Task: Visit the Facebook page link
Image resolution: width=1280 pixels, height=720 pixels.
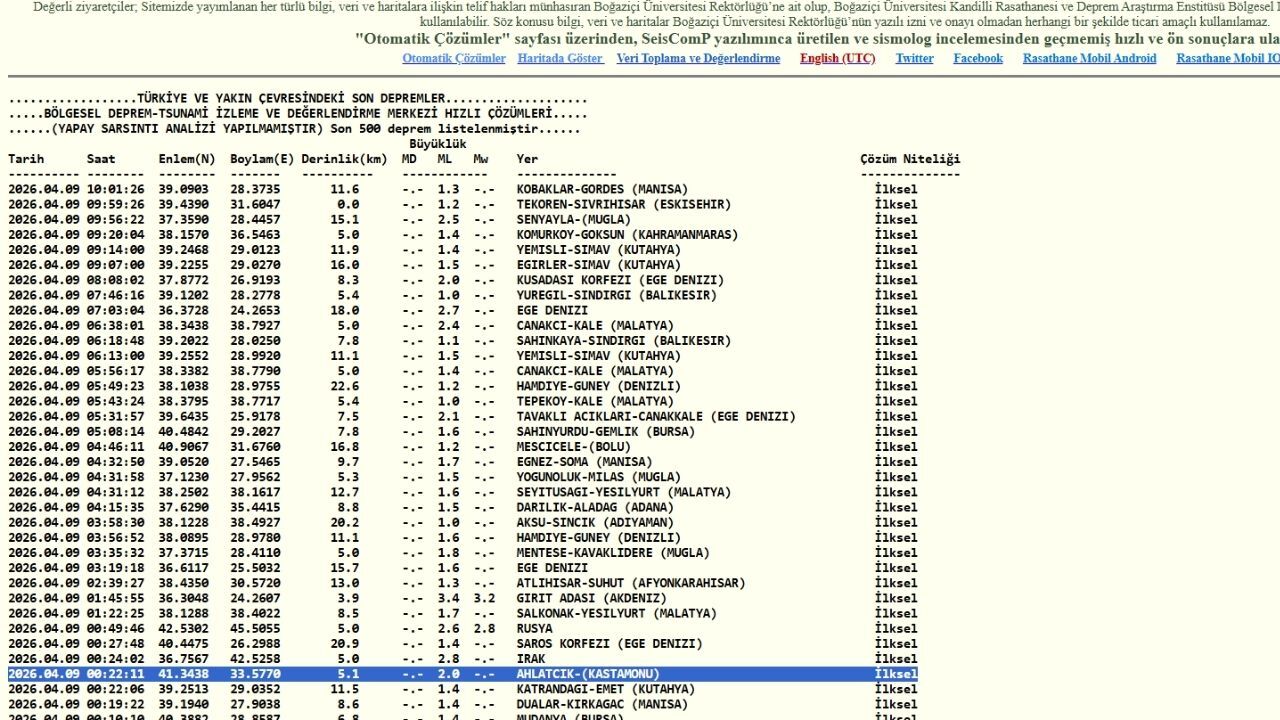Action: tap(977, 59)
